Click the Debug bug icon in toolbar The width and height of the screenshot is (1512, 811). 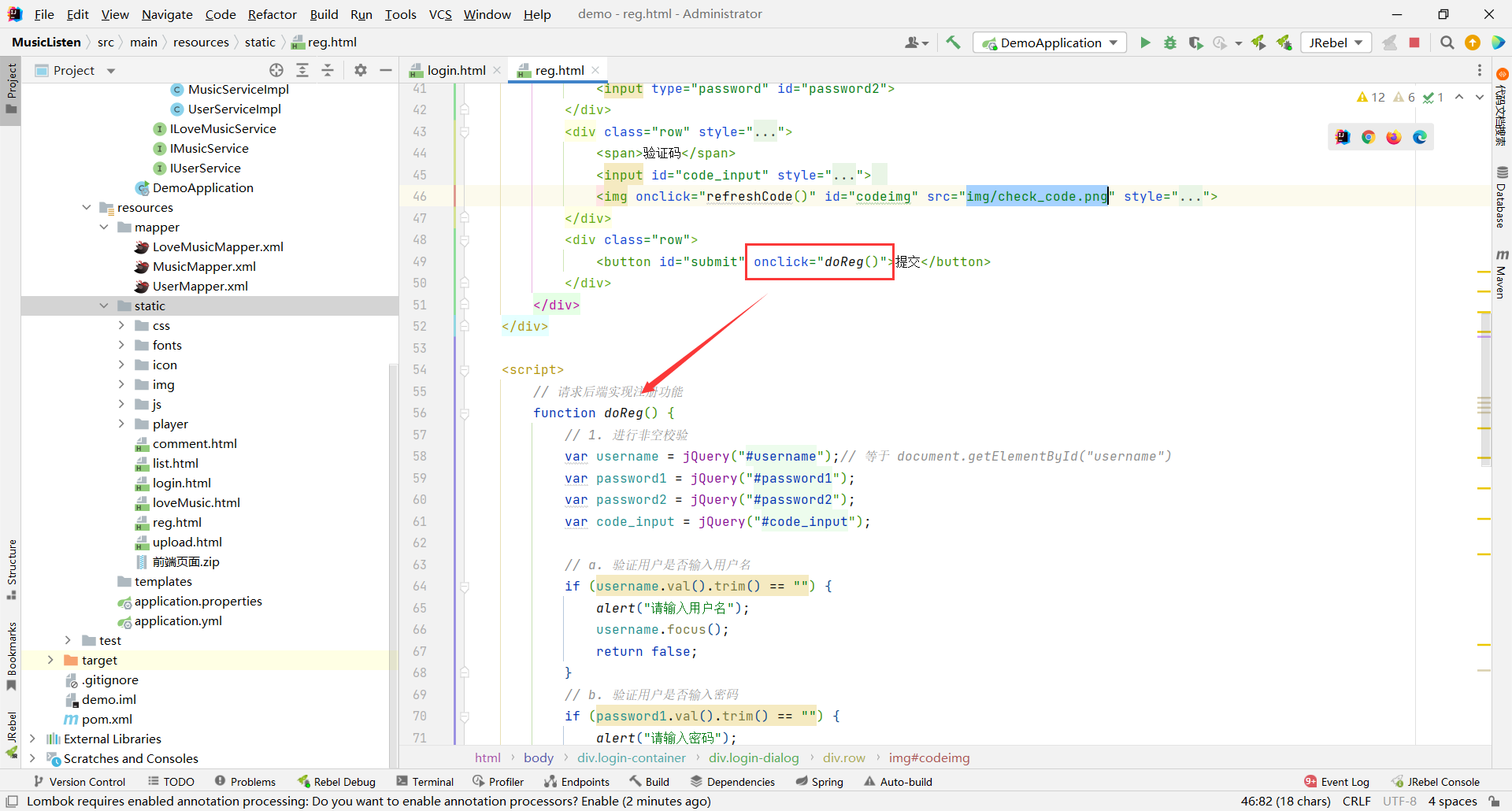[x=1170, y=43]
